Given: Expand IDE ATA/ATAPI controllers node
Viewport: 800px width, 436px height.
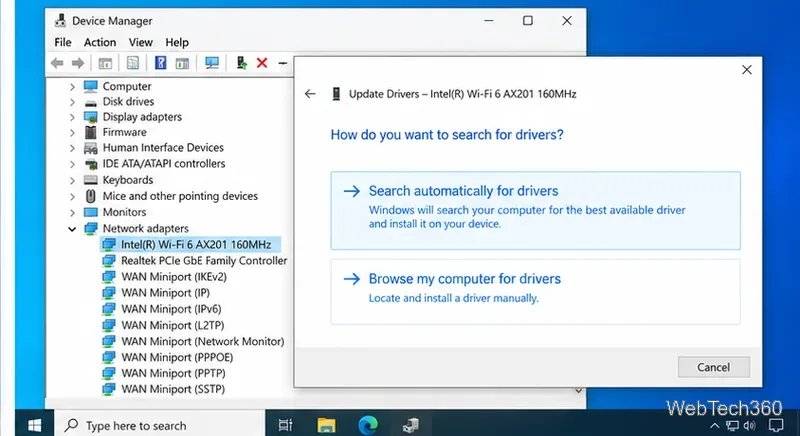Looking at the screenshot, I should 72,164.
